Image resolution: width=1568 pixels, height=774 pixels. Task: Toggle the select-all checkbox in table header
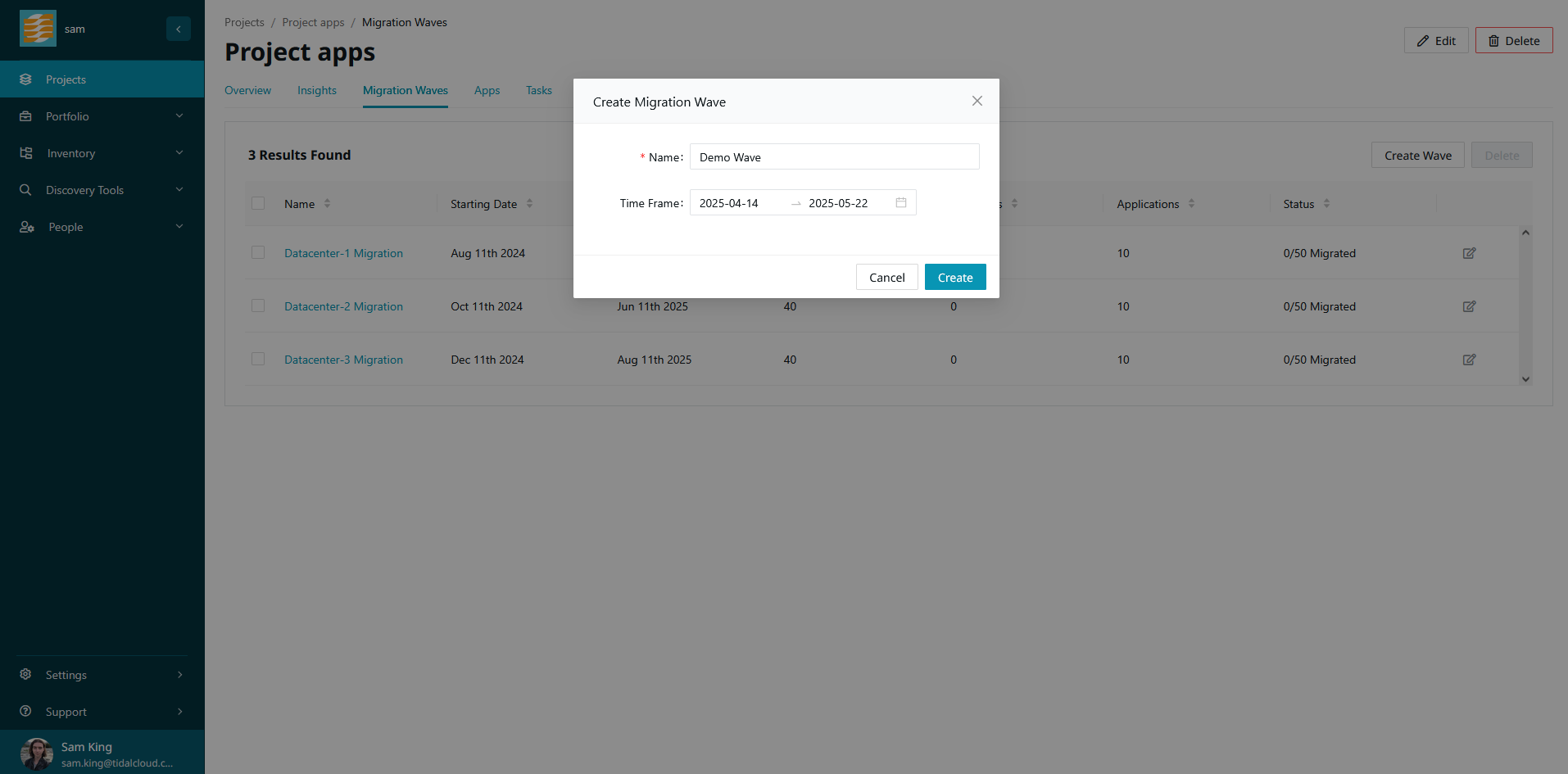tap(258, 203)
